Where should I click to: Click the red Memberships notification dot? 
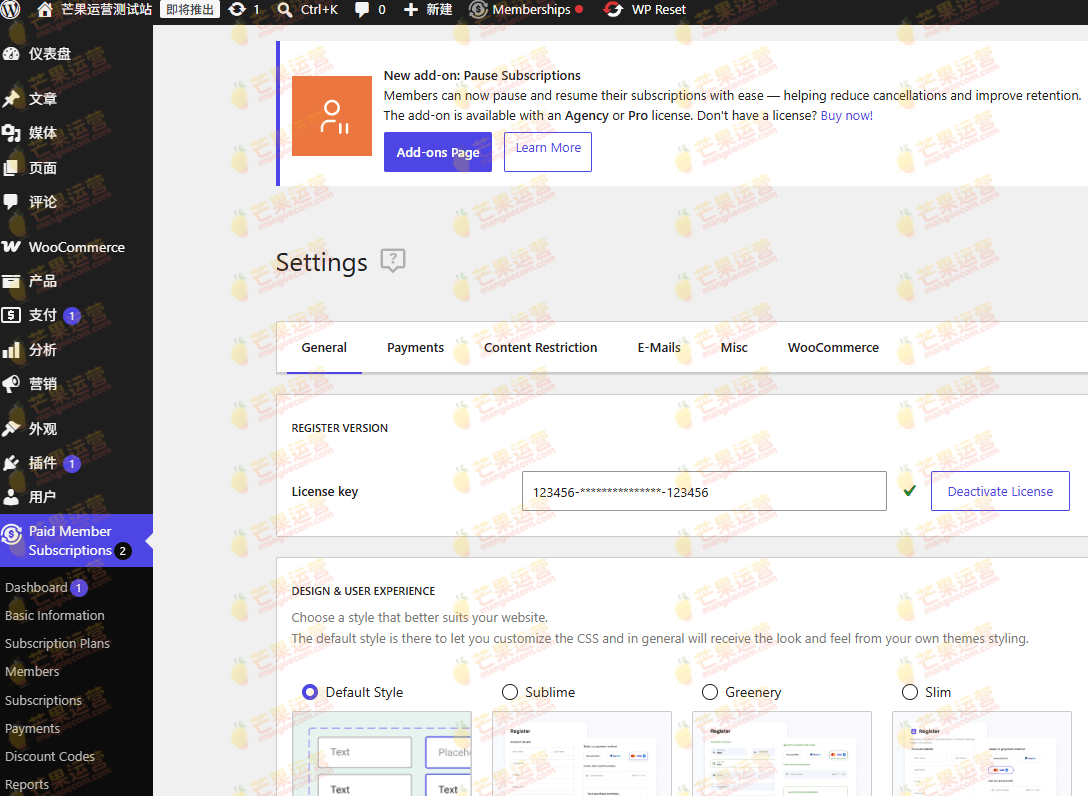tap(579, 10)
